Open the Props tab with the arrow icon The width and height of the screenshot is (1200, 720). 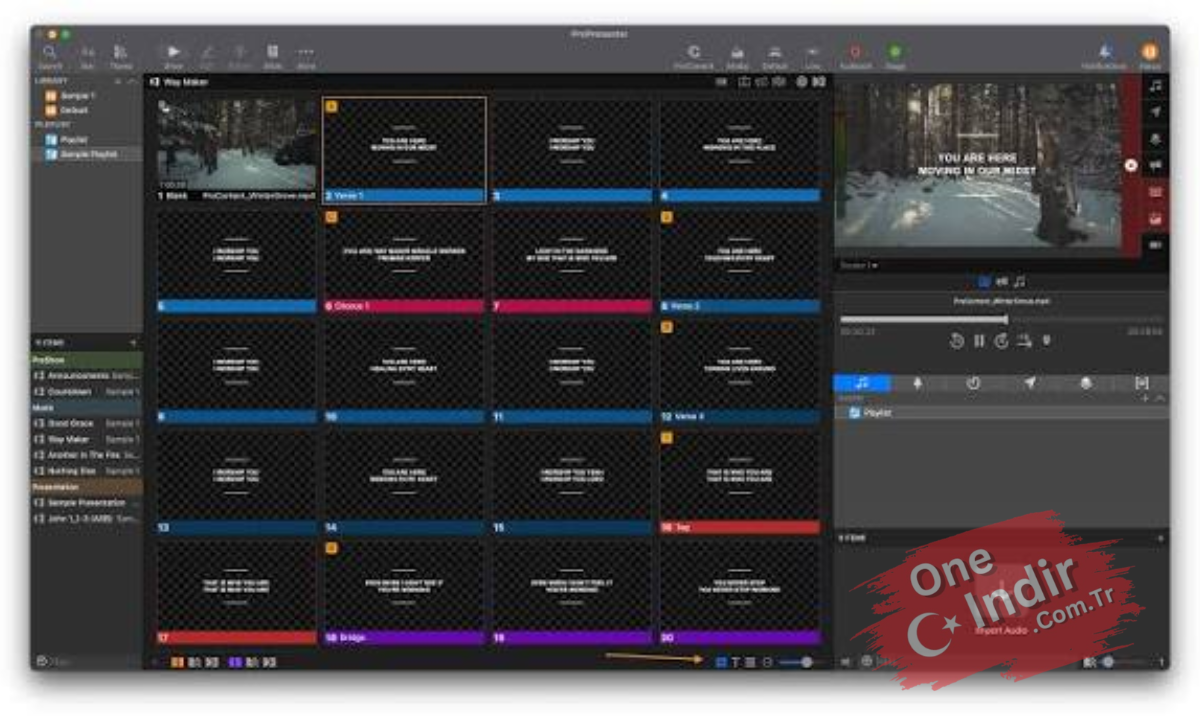click(1029, 383)
